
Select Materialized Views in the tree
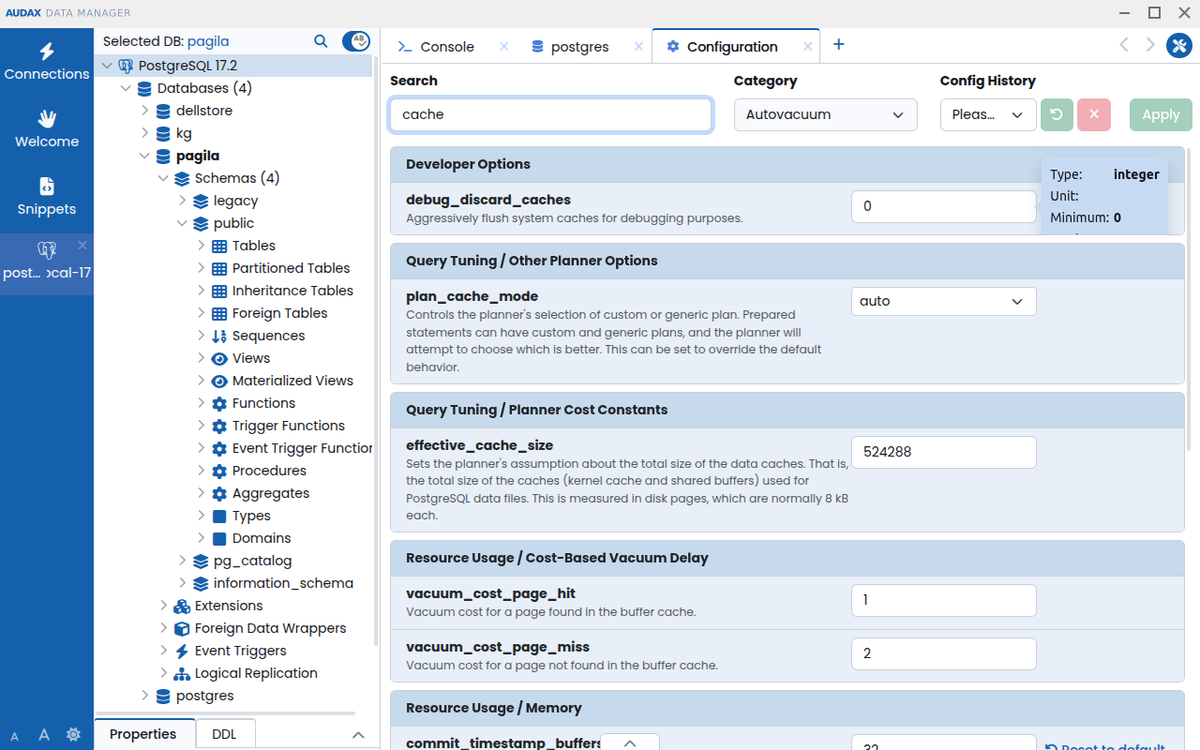293,381
